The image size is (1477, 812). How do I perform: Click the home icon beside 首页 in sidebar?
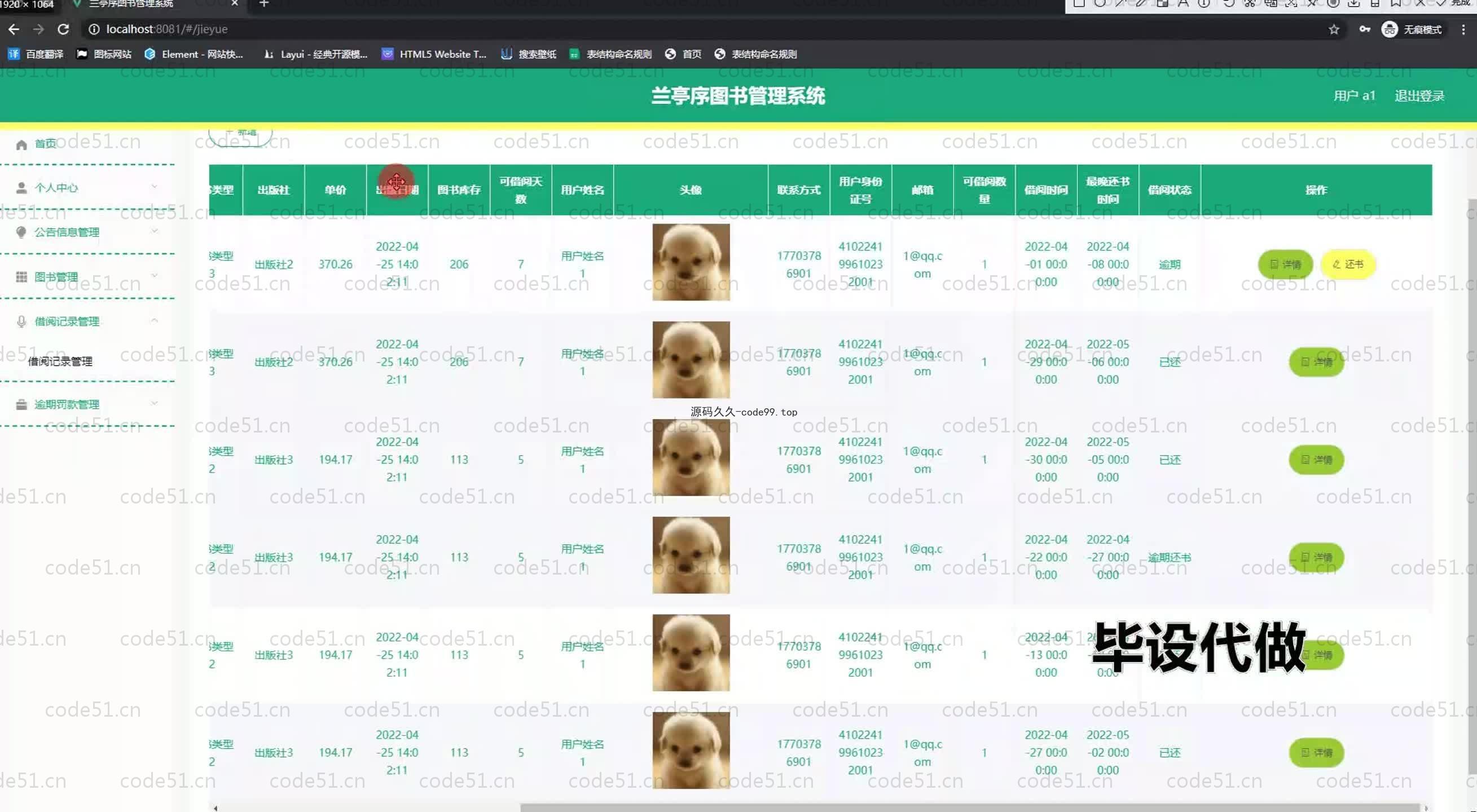[21, 144]
